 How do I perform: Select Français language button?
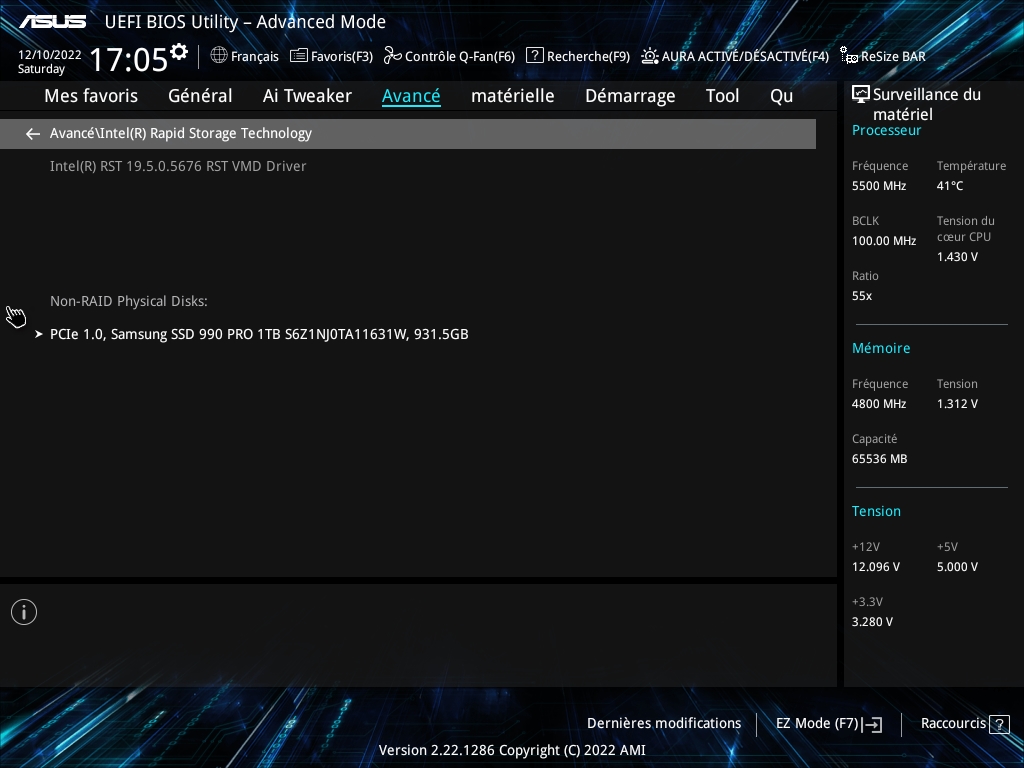[x=255, y=56]
